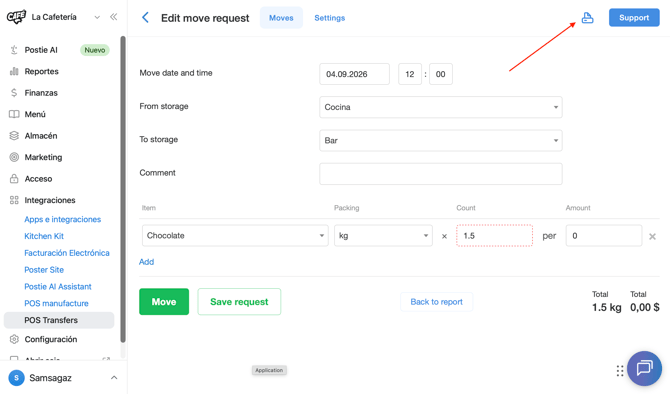
Task: Click the Comment text field
Action: [x=441, y=173]
